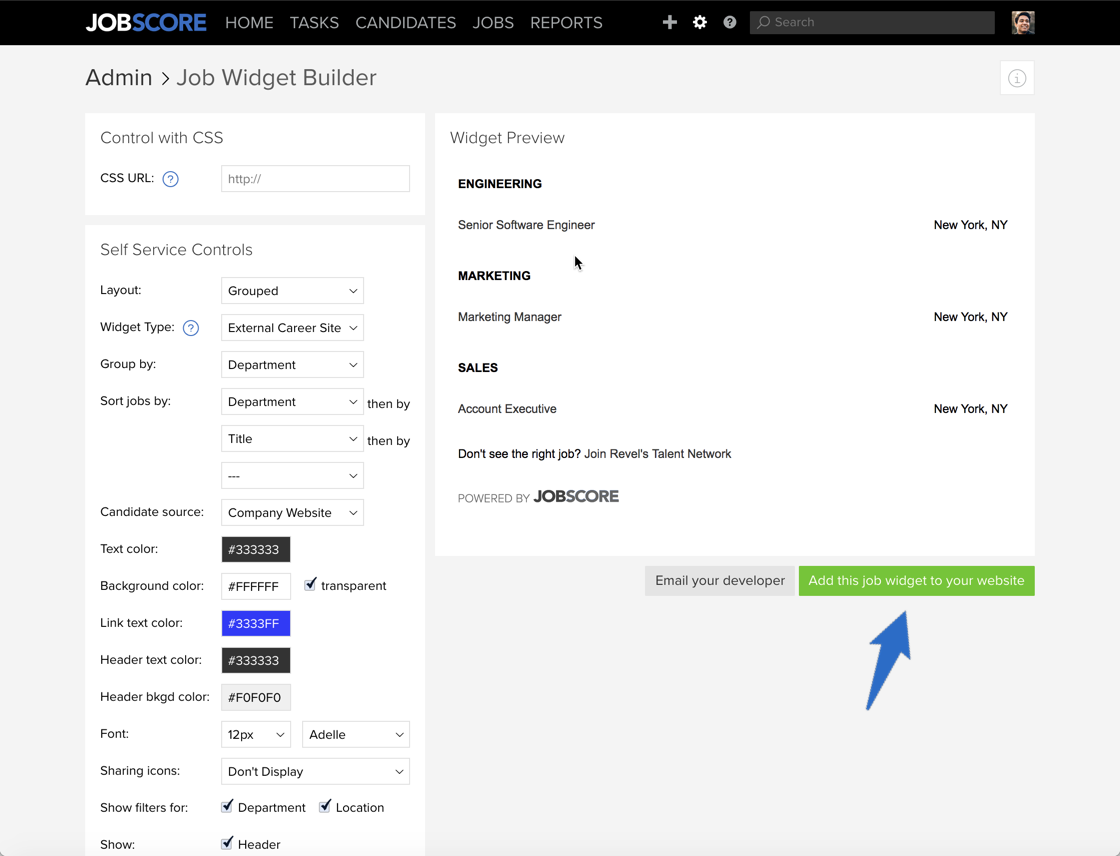Open settings gear icon
This screenshot has width=1120, height=856.
(x=699, y=22)
